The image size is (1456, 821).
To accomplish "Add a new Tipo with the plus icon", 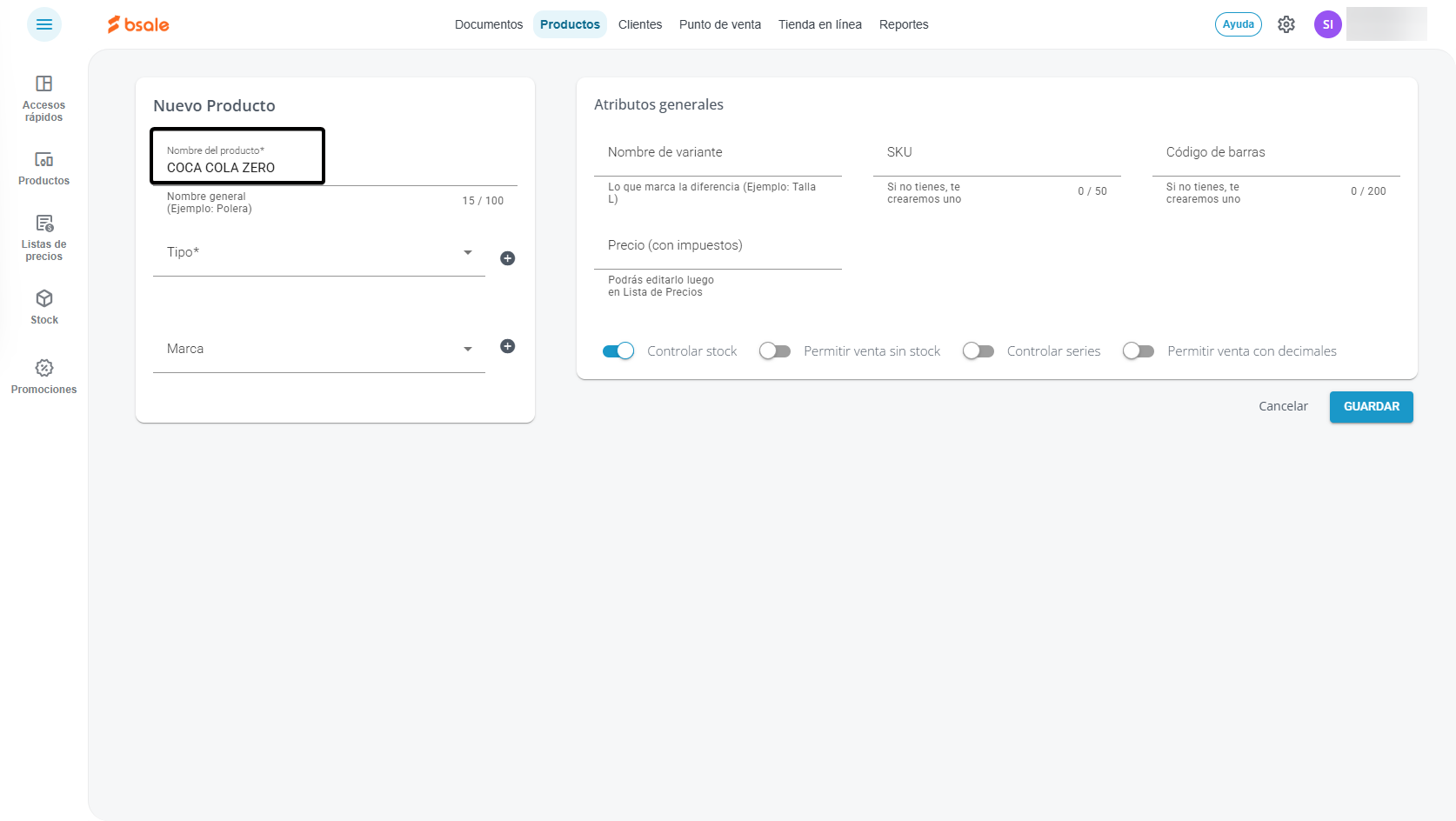I will (508, 258).
